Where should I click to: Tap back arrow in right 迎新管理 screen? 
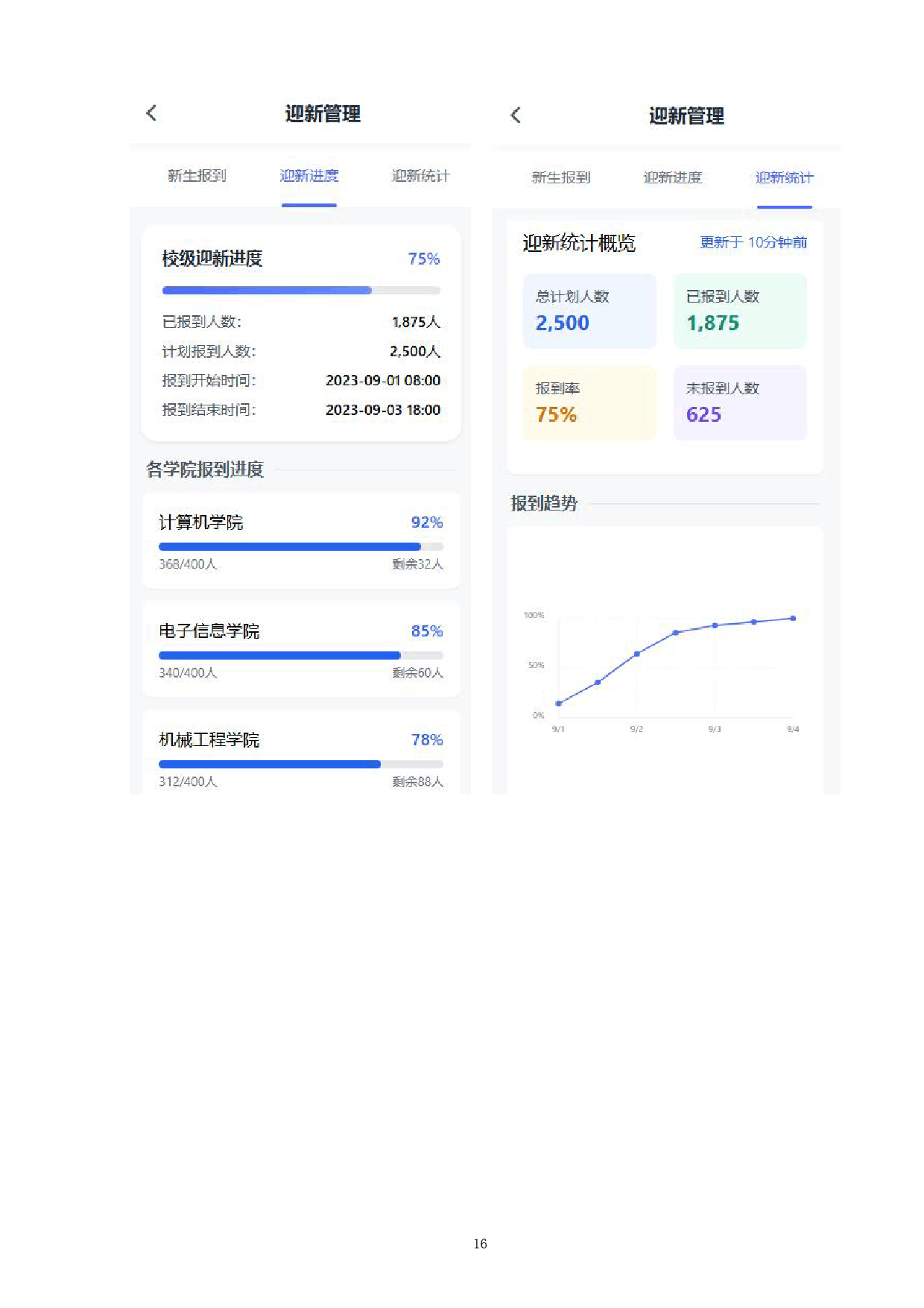tap(515, 115)
